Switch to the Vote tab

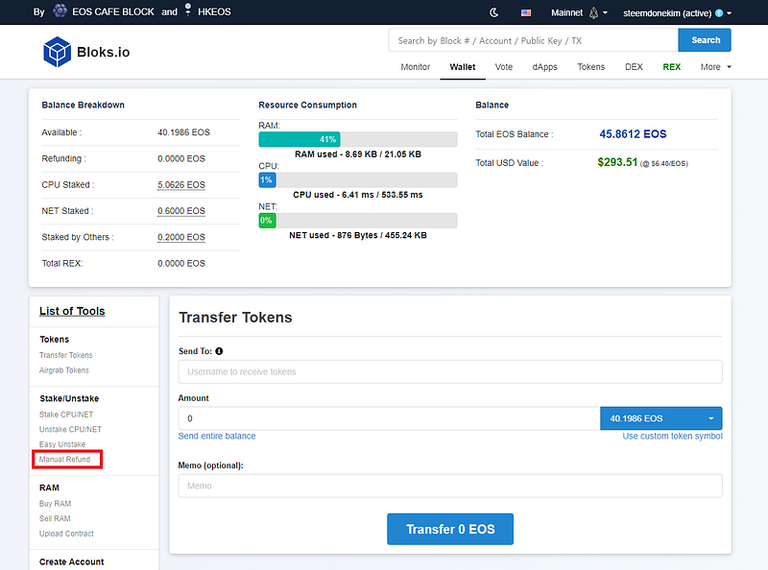[503, 67]
